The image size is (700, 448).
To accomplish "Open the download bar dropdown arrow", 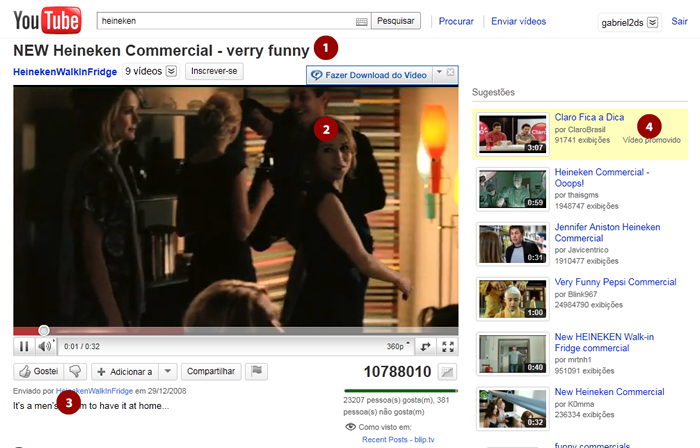I will [439, 72].
